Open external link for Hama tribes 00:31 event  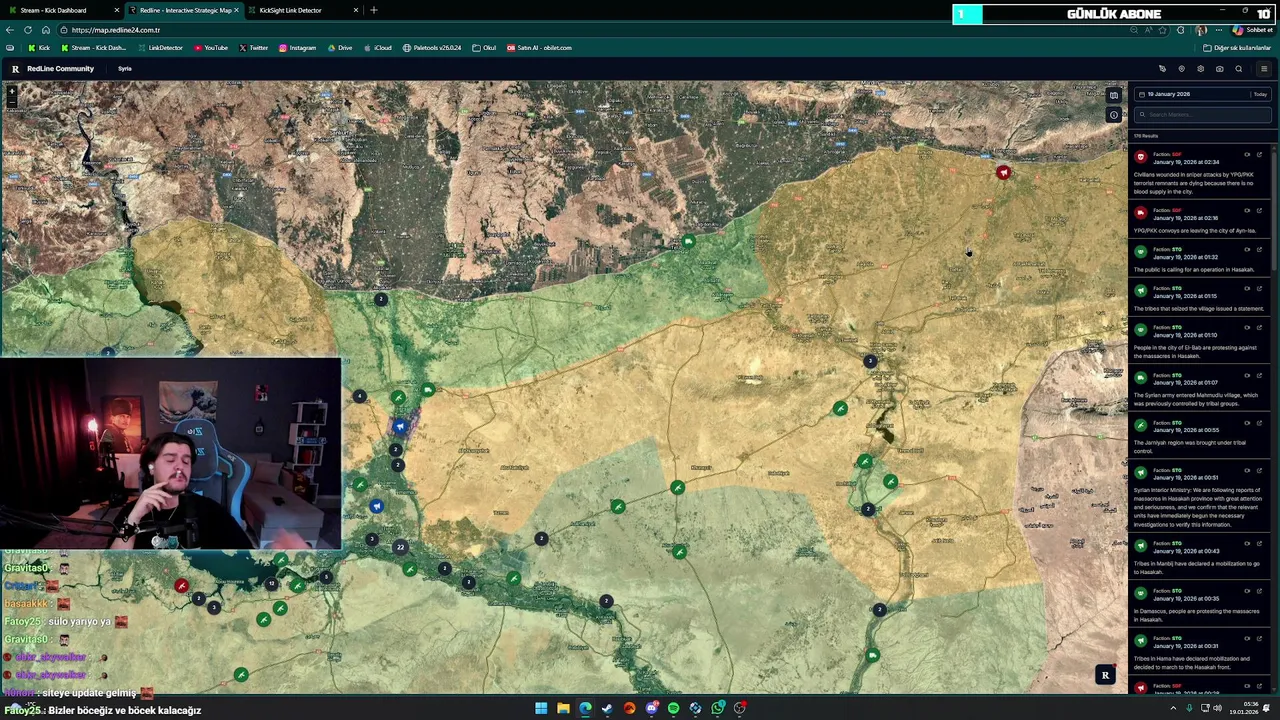1259,638
